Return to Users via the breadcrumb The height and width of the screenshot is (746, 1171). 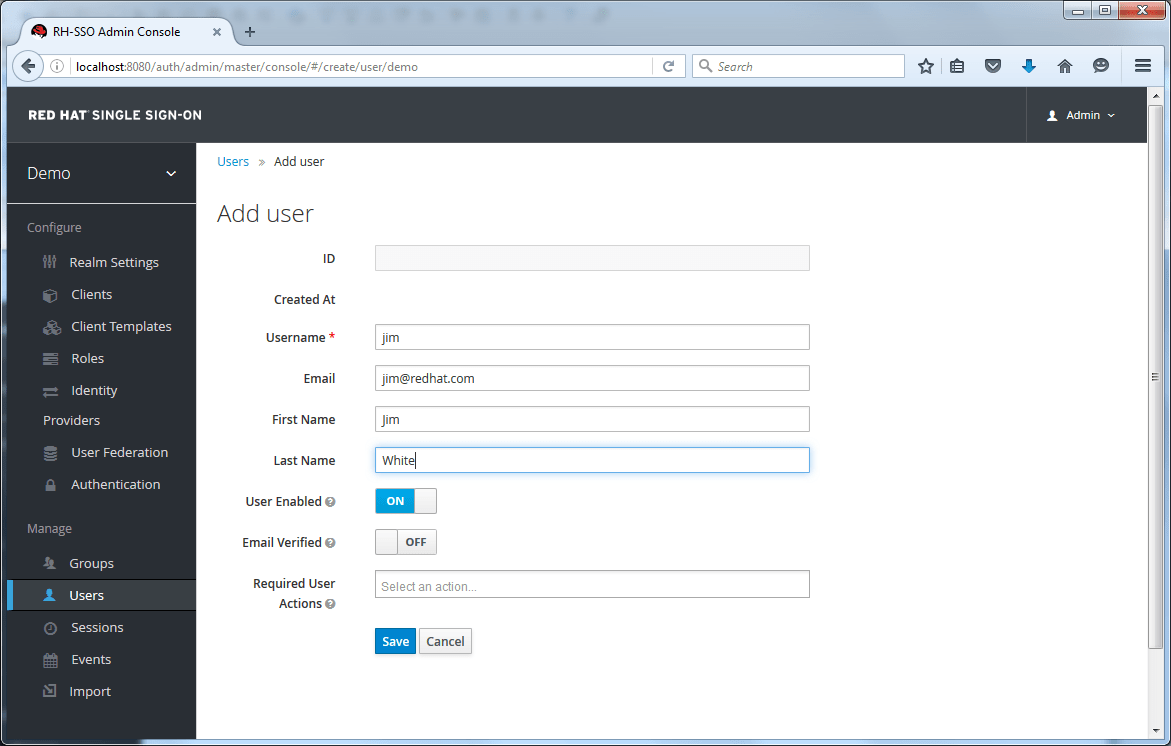coord(232,161)
